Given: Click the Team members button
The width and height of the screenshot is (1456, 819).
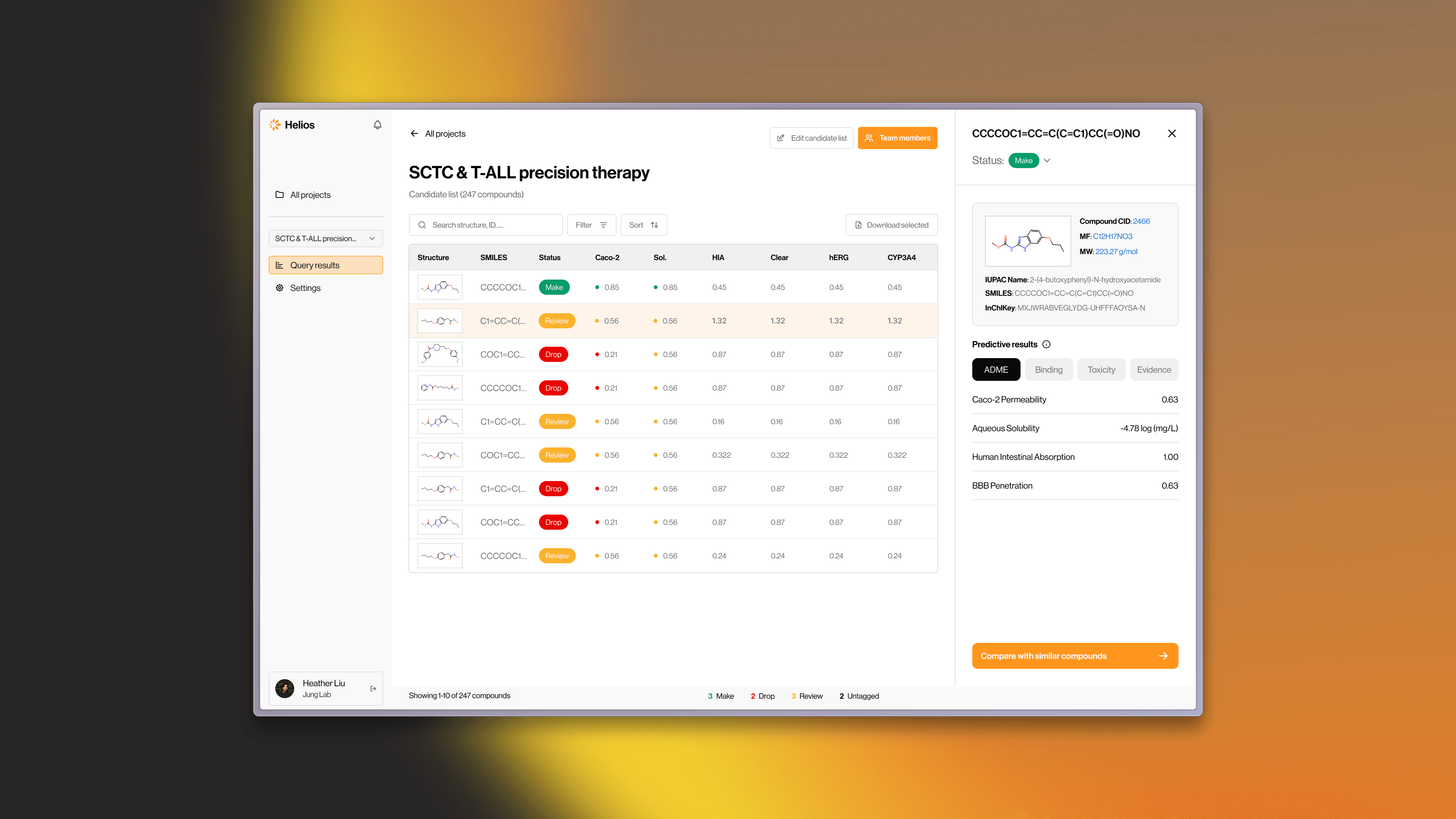Looking at the screenshot, I should click(897, 138).
